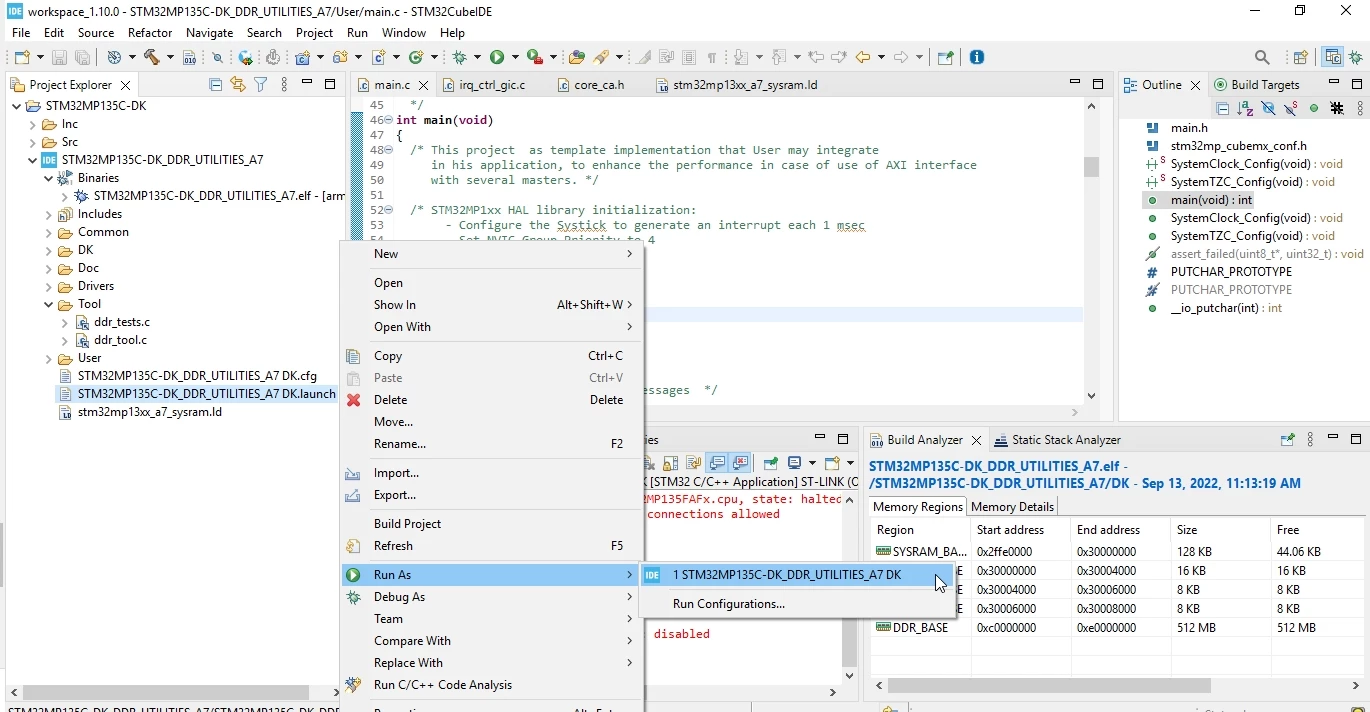Open the irq_ctrl_gic.c editor tab
Screen dimensions: 1370x712
tap(483, 85)
